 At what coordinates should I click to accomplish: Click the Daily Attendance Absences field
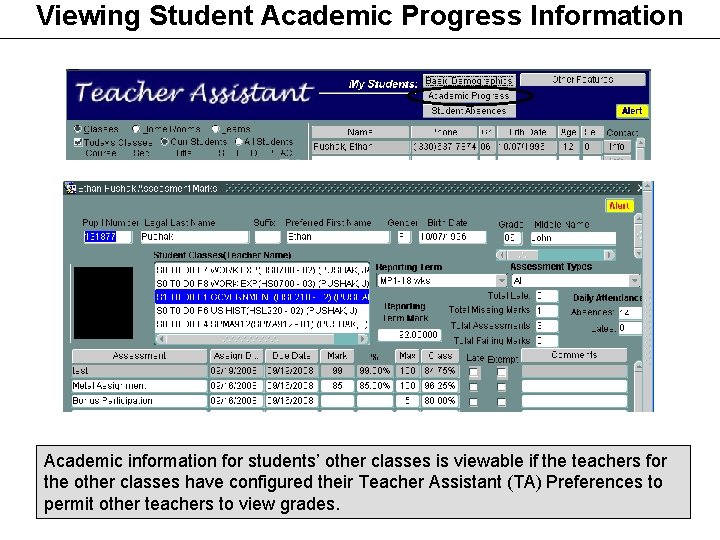click(630, 313)
